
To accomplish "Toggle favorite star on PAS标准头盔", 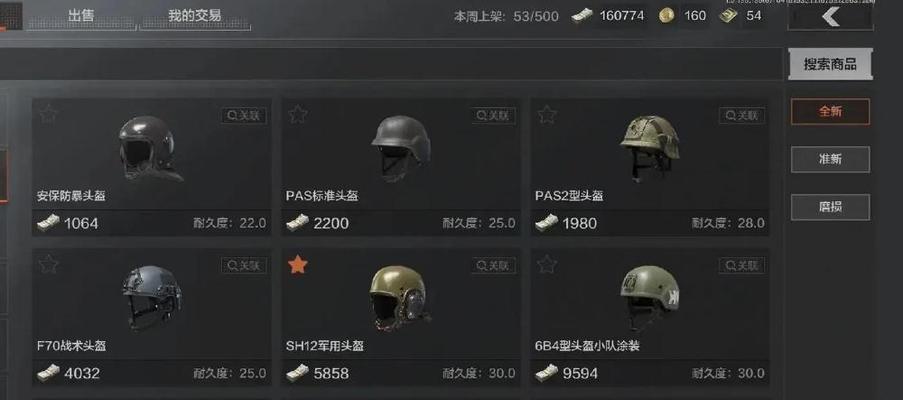I will pos(298,114).
